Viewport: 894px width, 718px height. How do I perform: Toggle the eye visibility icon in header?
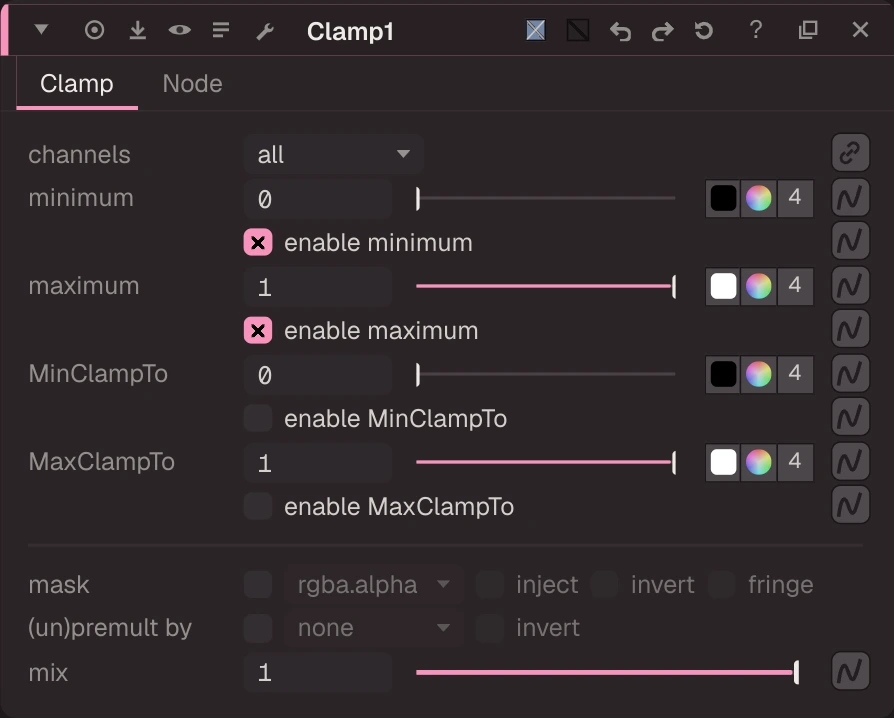coord(180,30)
